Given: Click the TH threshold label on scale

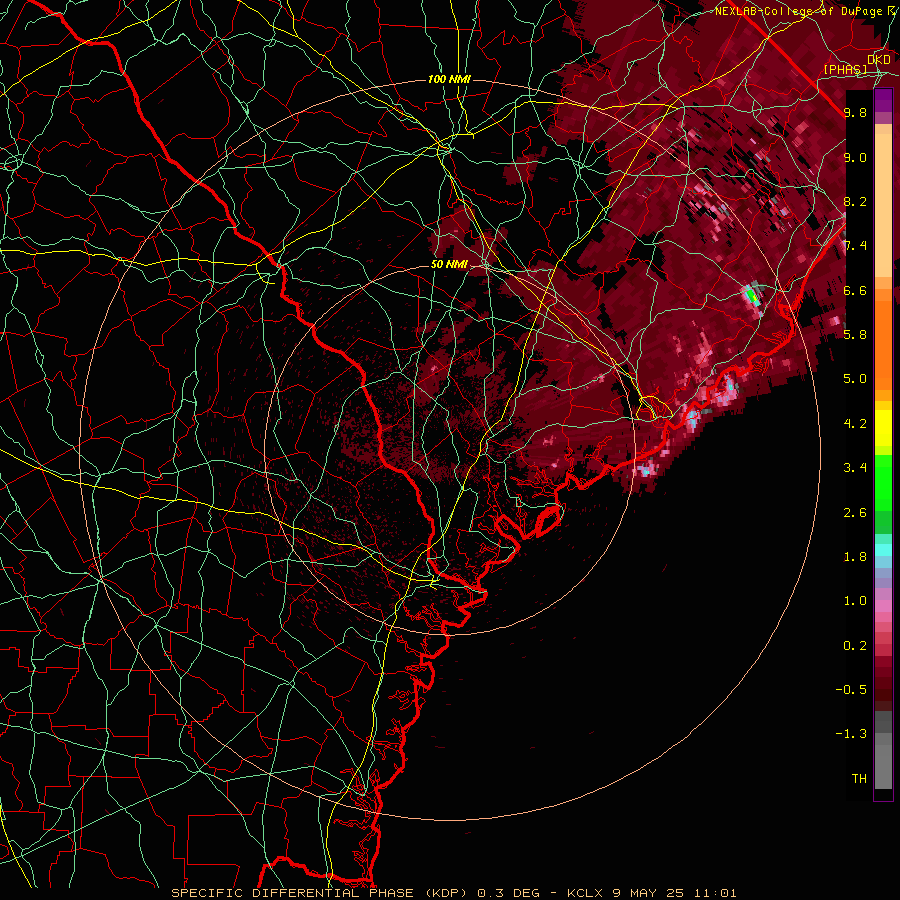Looking at the screenshot, I should 859,779.
